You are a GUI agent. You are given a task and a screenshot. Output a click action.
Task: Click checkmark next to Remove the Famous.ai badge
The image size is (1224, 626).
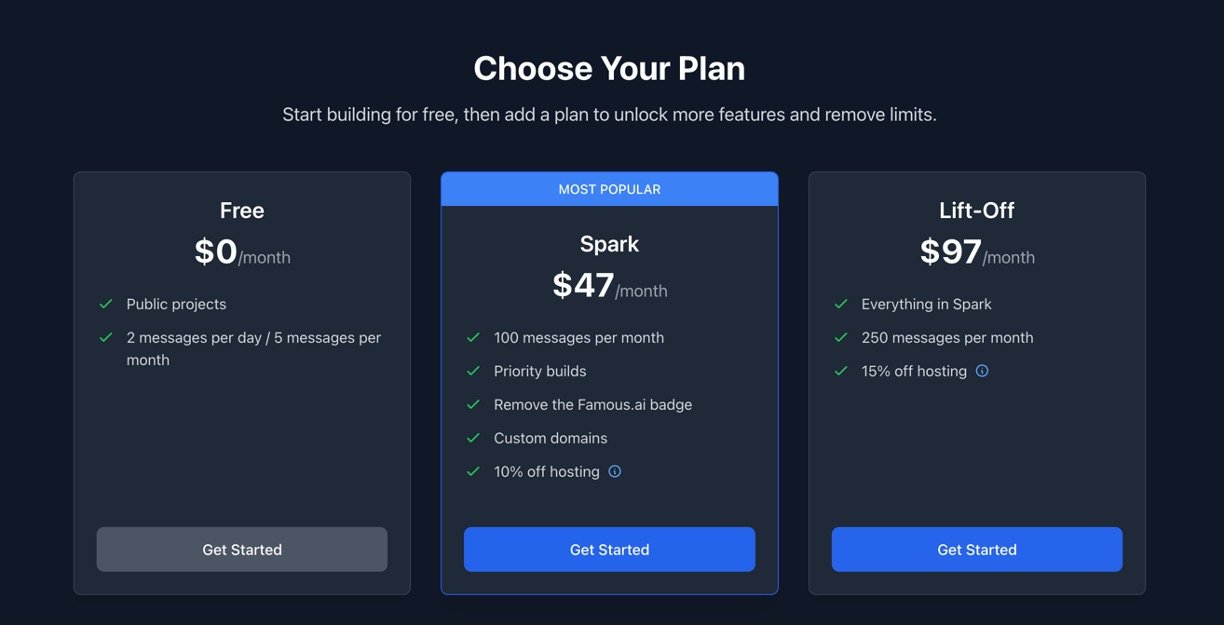click(473, 405)
